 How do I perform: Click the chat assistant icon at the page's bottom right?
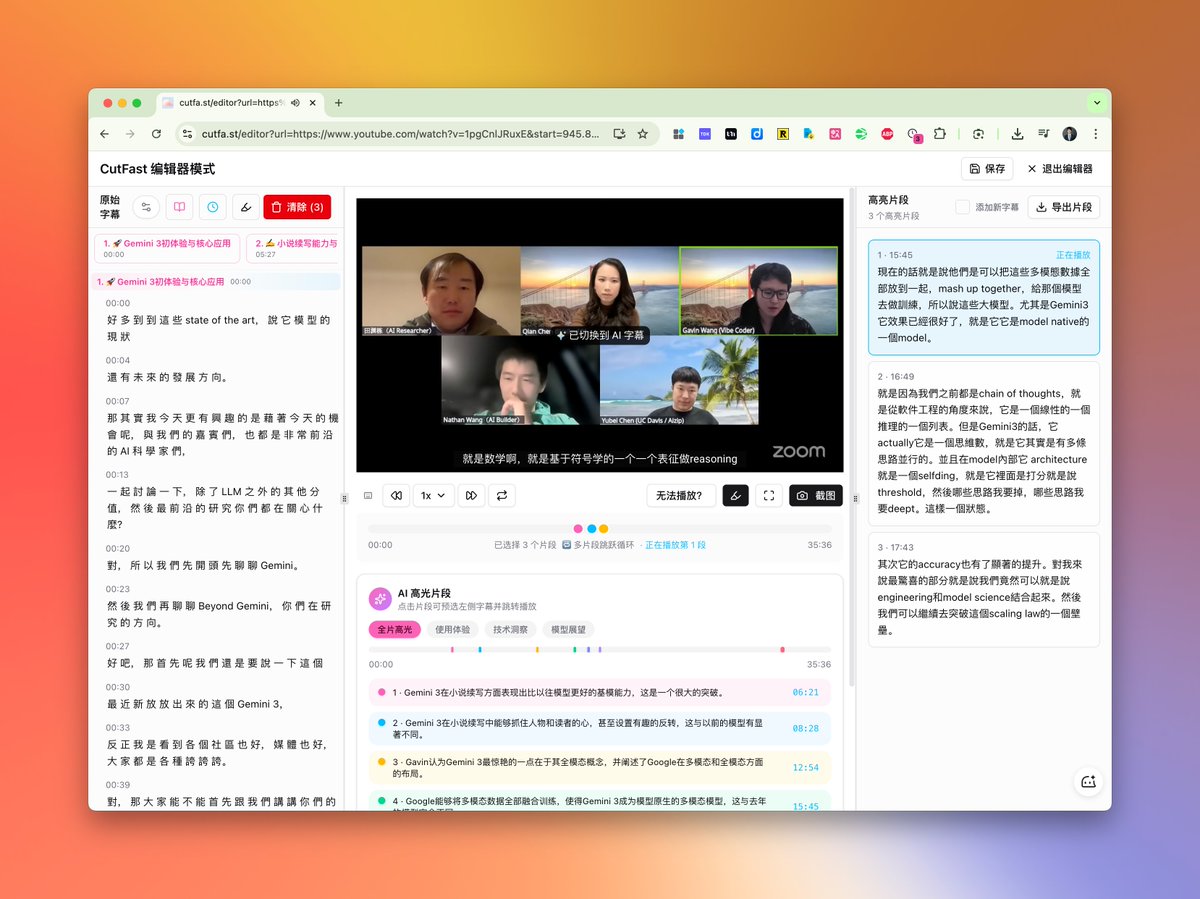[x=1089, y=782]
